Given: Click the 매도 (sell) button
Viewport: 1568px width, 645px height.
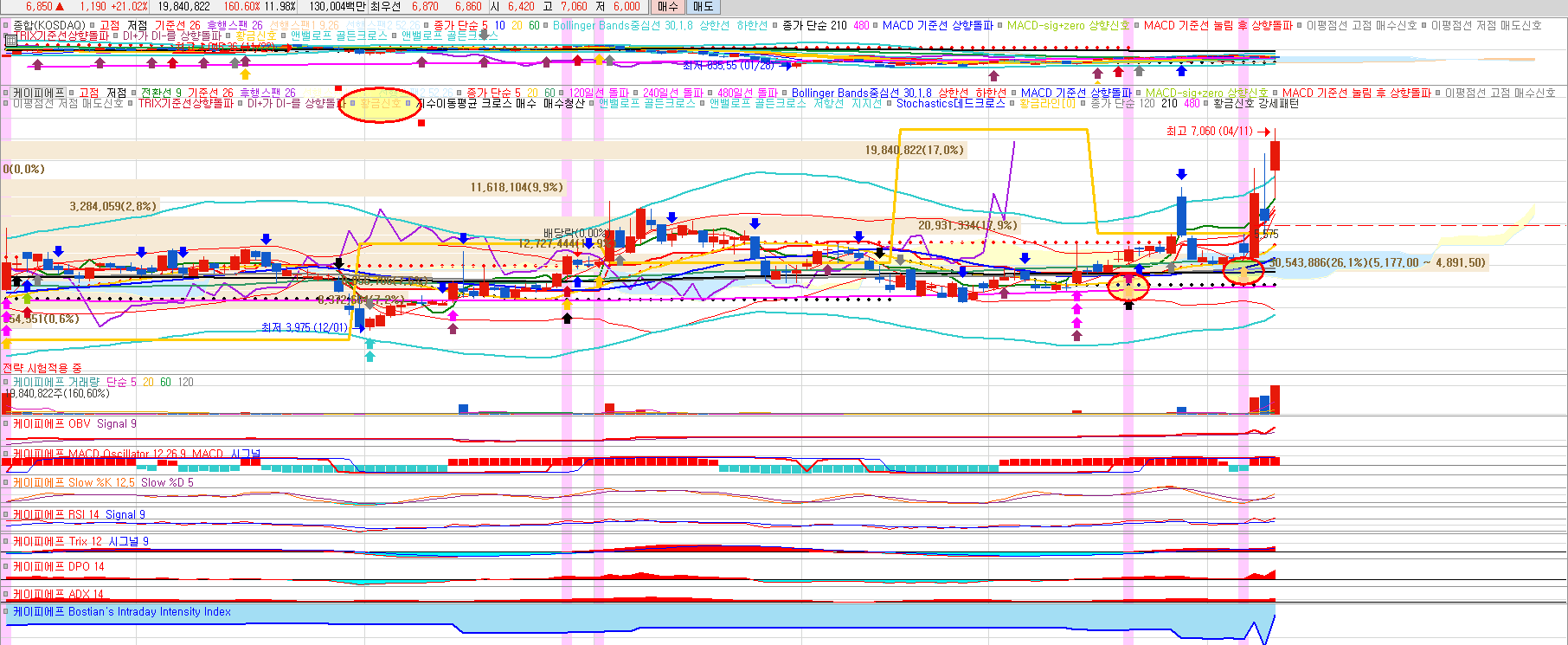Looking at the screenshot, I should tap(703, 7).
